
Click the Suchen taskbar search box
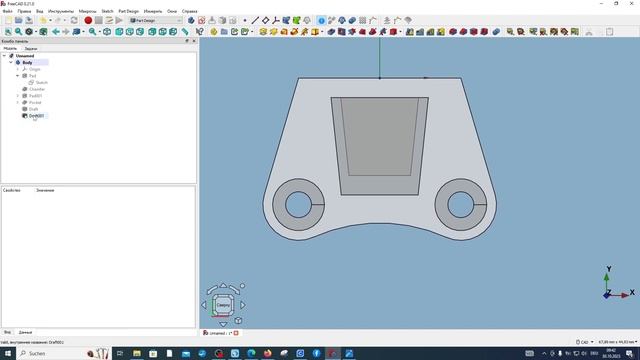click(x=63, y=353)
